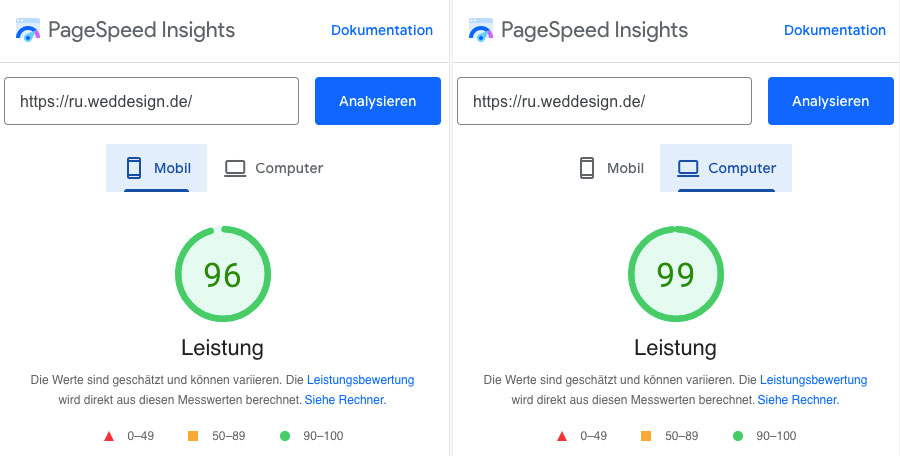Click Analysieren button in right panel

point(831,101)
